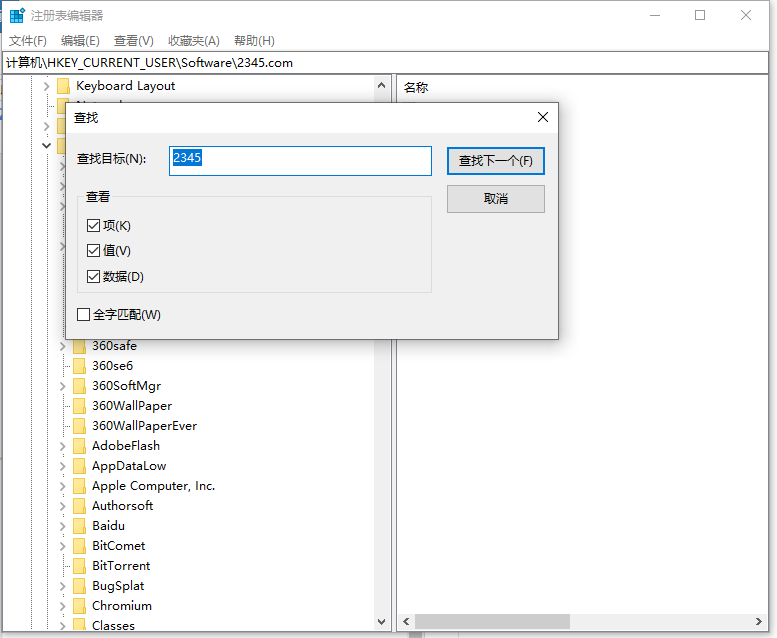Open the 文件(F) menu

point(28,41)
